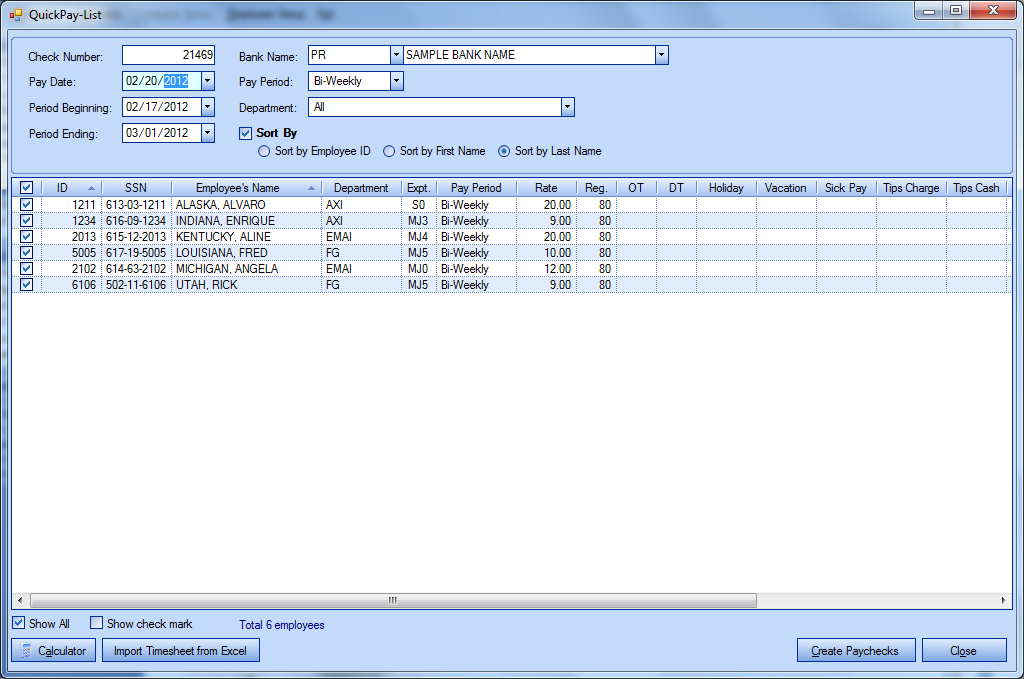The width and height of the screenshot is (1024, 679).
Task: Click the Calculator button
Action: click(55, 651)
